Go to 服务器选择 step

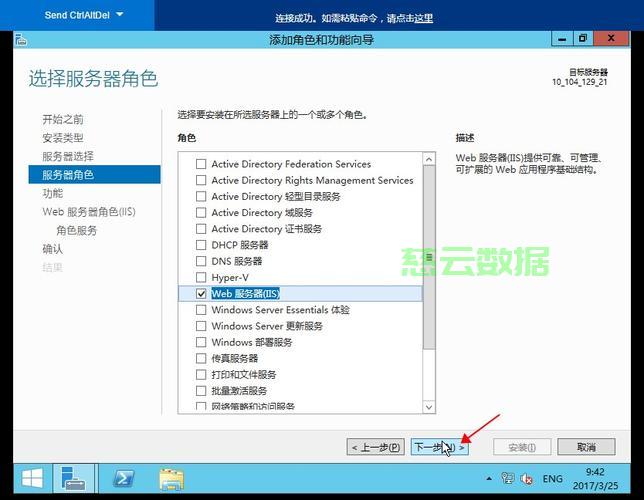(68, 157)
